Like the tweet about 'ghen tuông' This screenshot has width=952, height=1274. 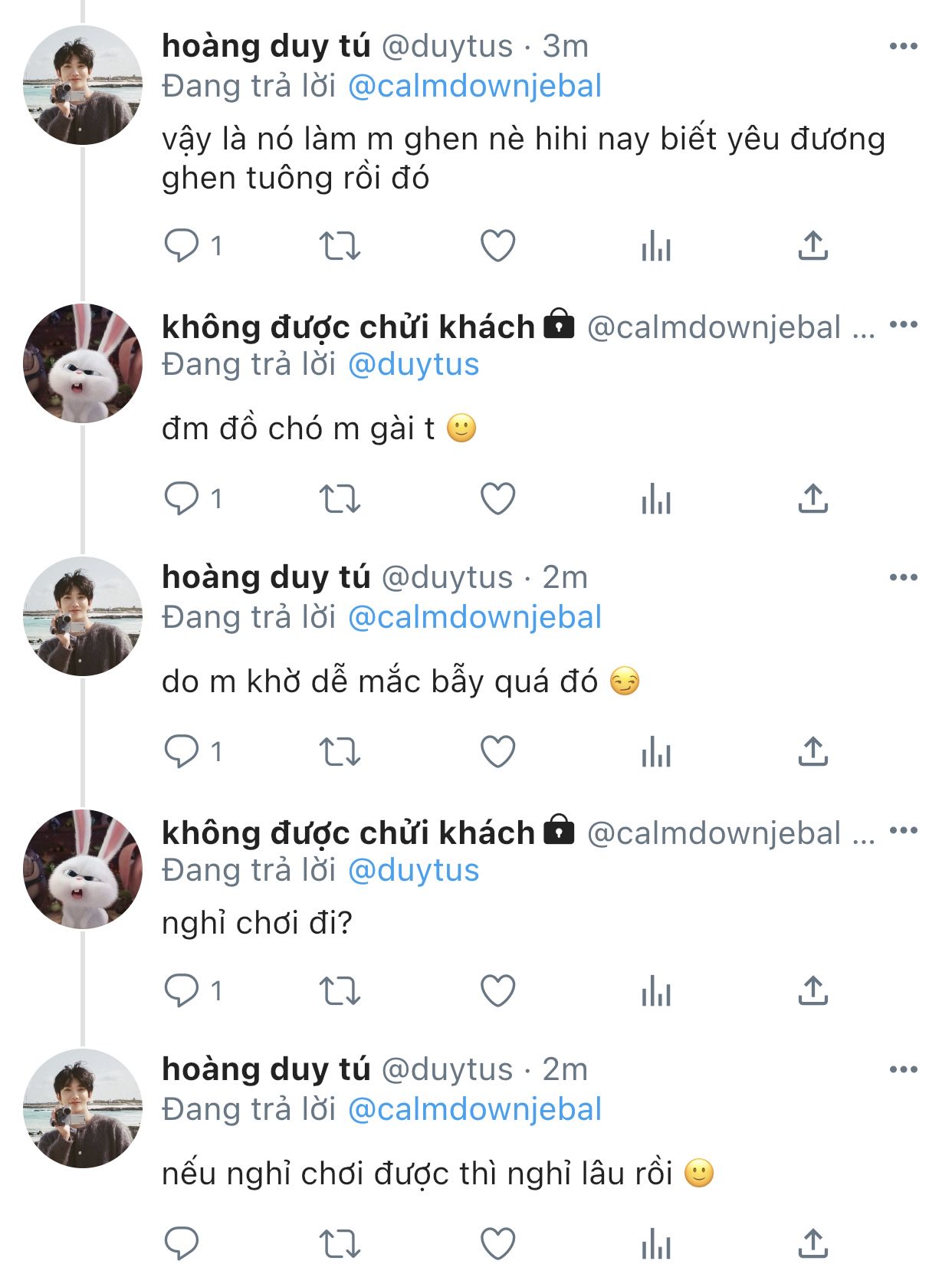tap(497, 246)
